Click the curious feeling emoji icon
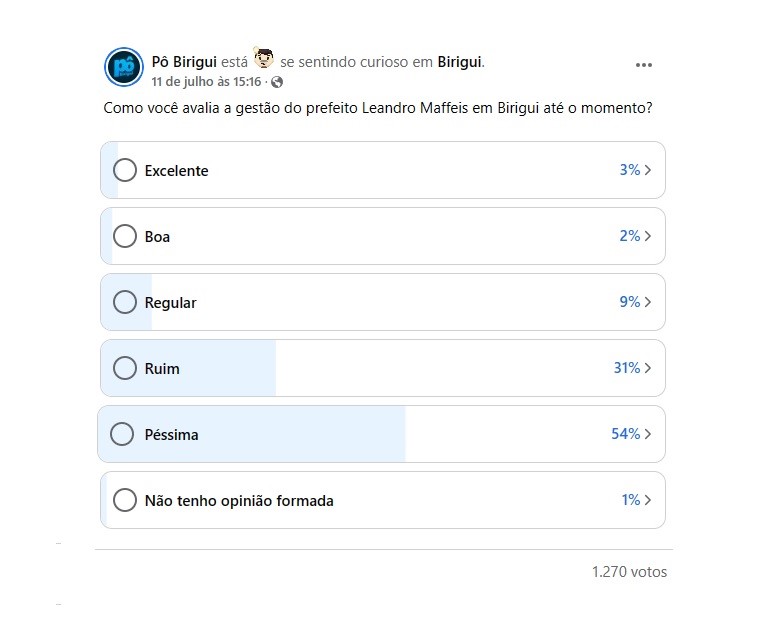This screenshot has width=774, height=622. [x=264, y=58]
